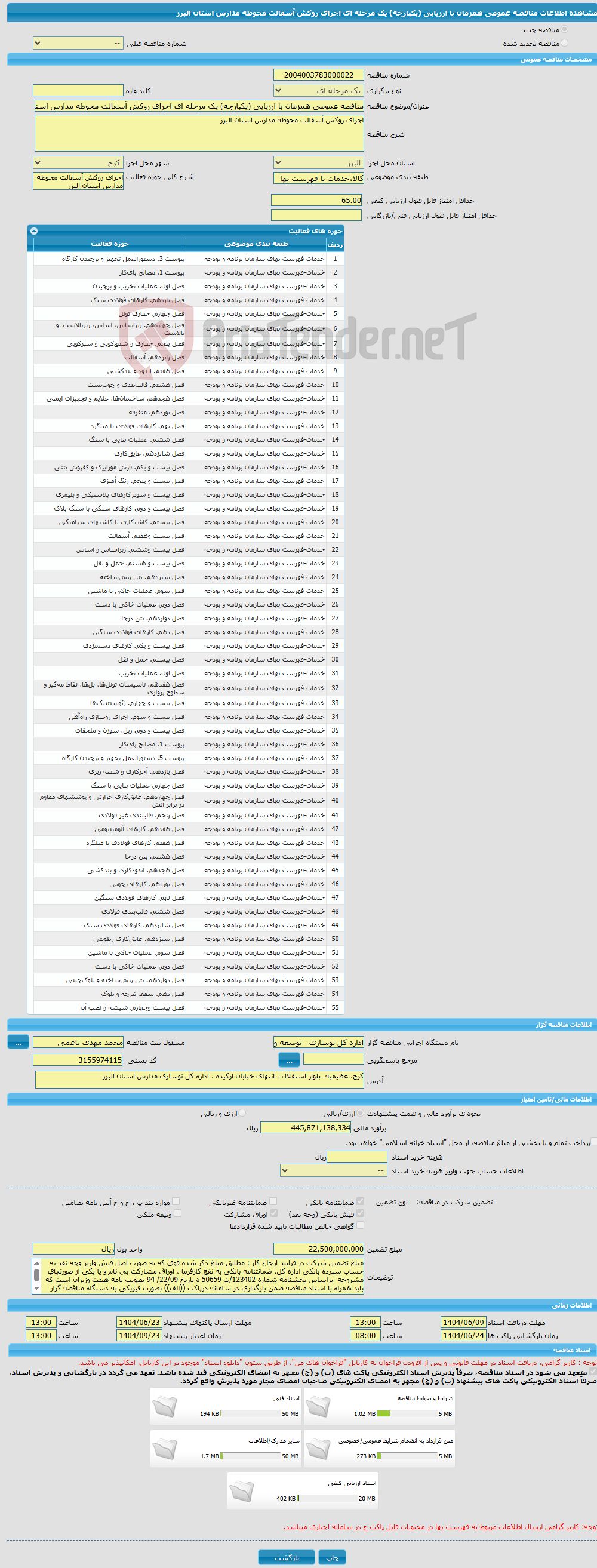Click the مهلت دریافت اسناد date field
Screen dimensions: 597x1568
click(464, 1322)
